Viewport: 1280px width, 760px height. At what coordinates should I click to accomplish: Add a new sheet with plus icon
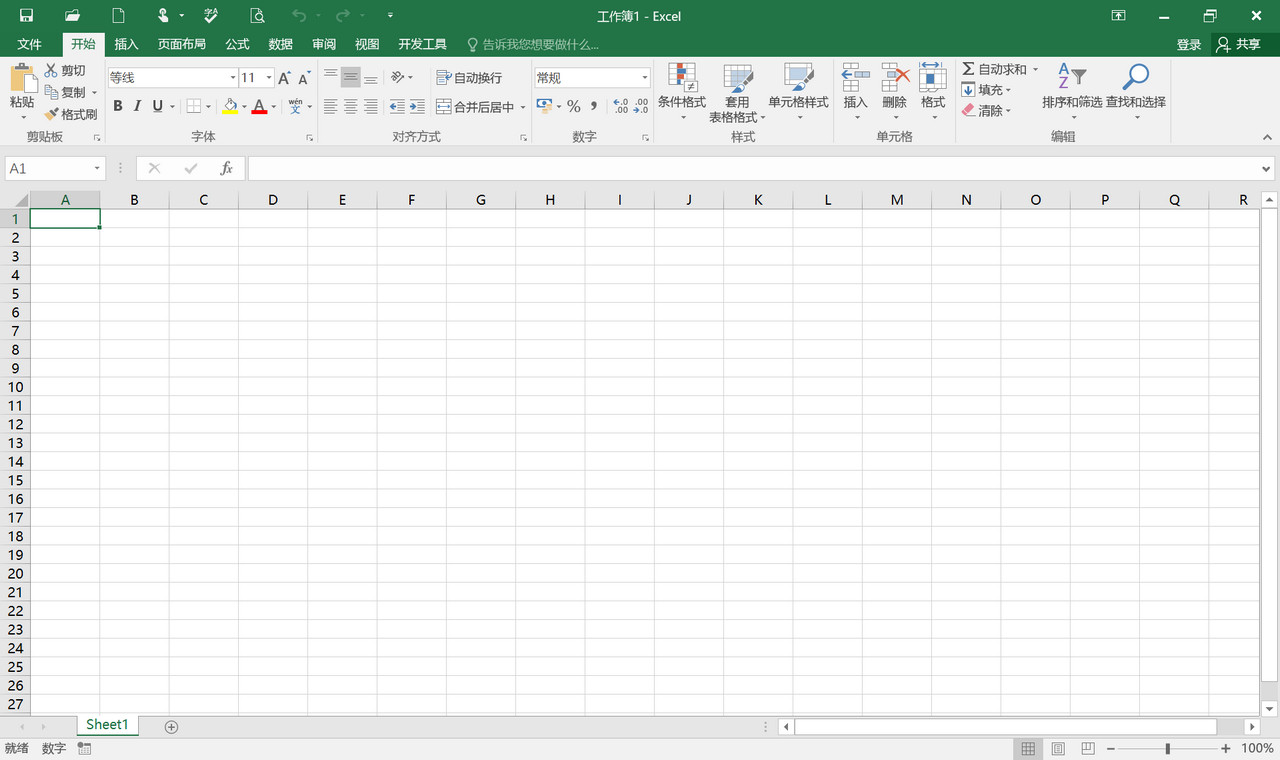pyautogui.click(x=171, y=726)
